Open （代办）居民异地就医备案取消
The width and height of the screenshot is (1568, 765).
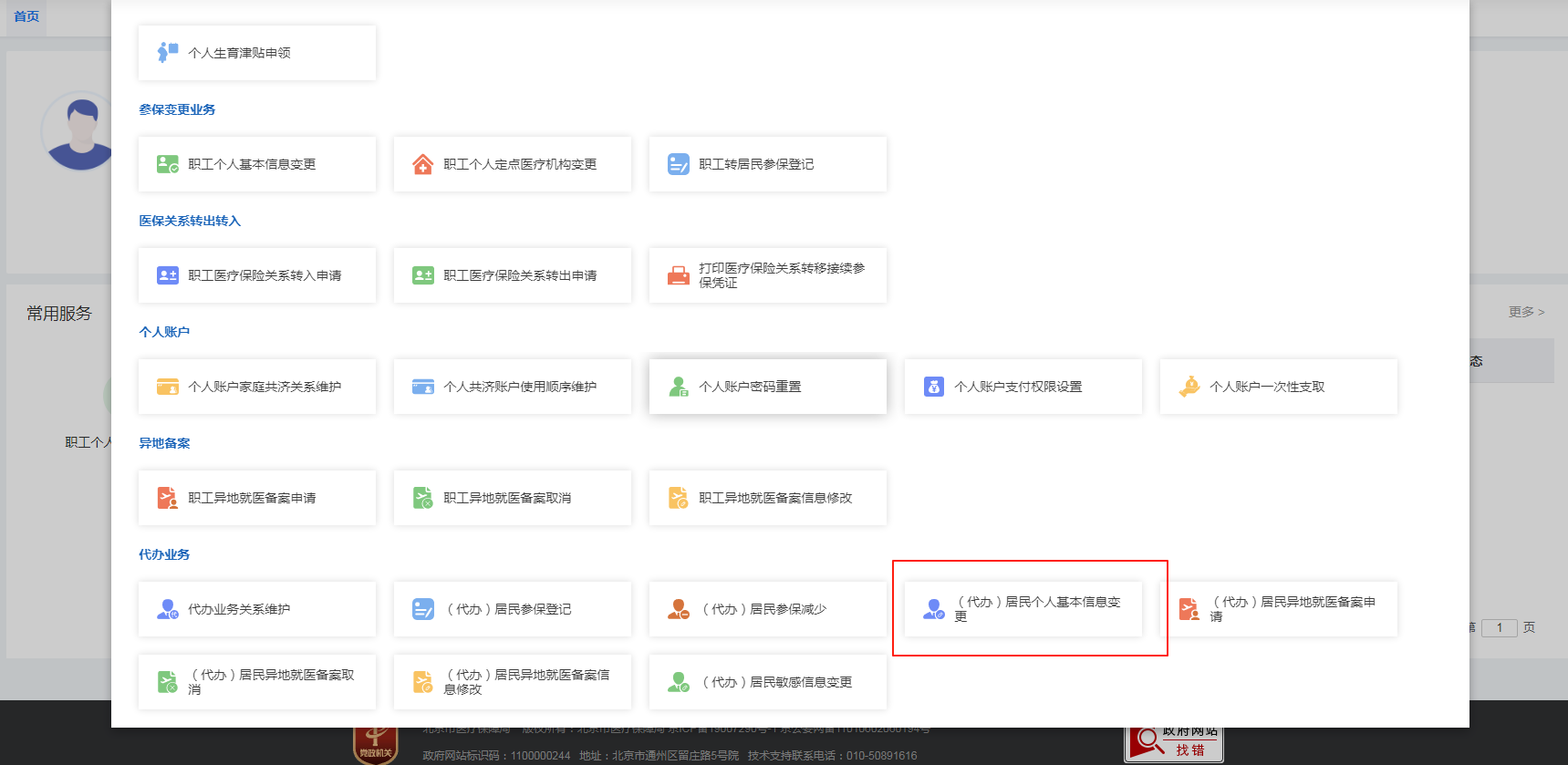click(257, 682)
